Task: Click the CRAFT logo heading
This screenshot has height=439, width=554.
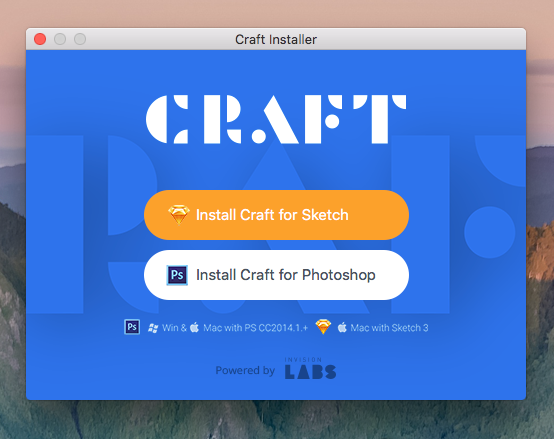Action: pyautogui.click(x=276, y=119)
